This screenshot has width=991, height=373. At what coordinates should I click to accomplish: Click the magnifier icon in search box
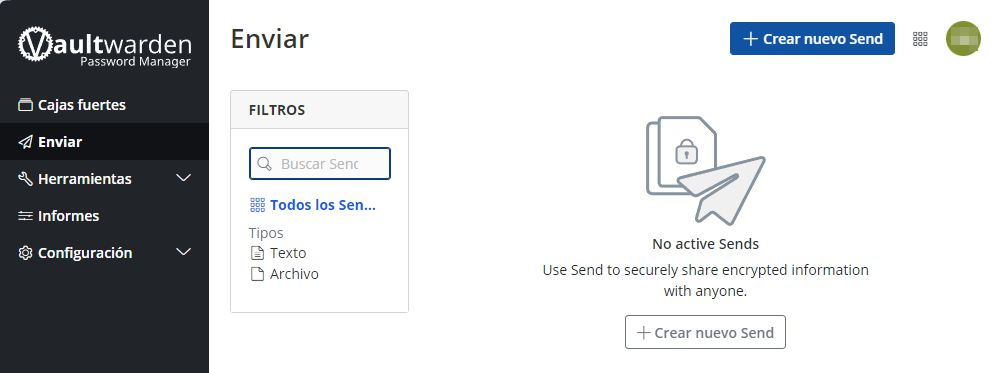pos(264,164)
